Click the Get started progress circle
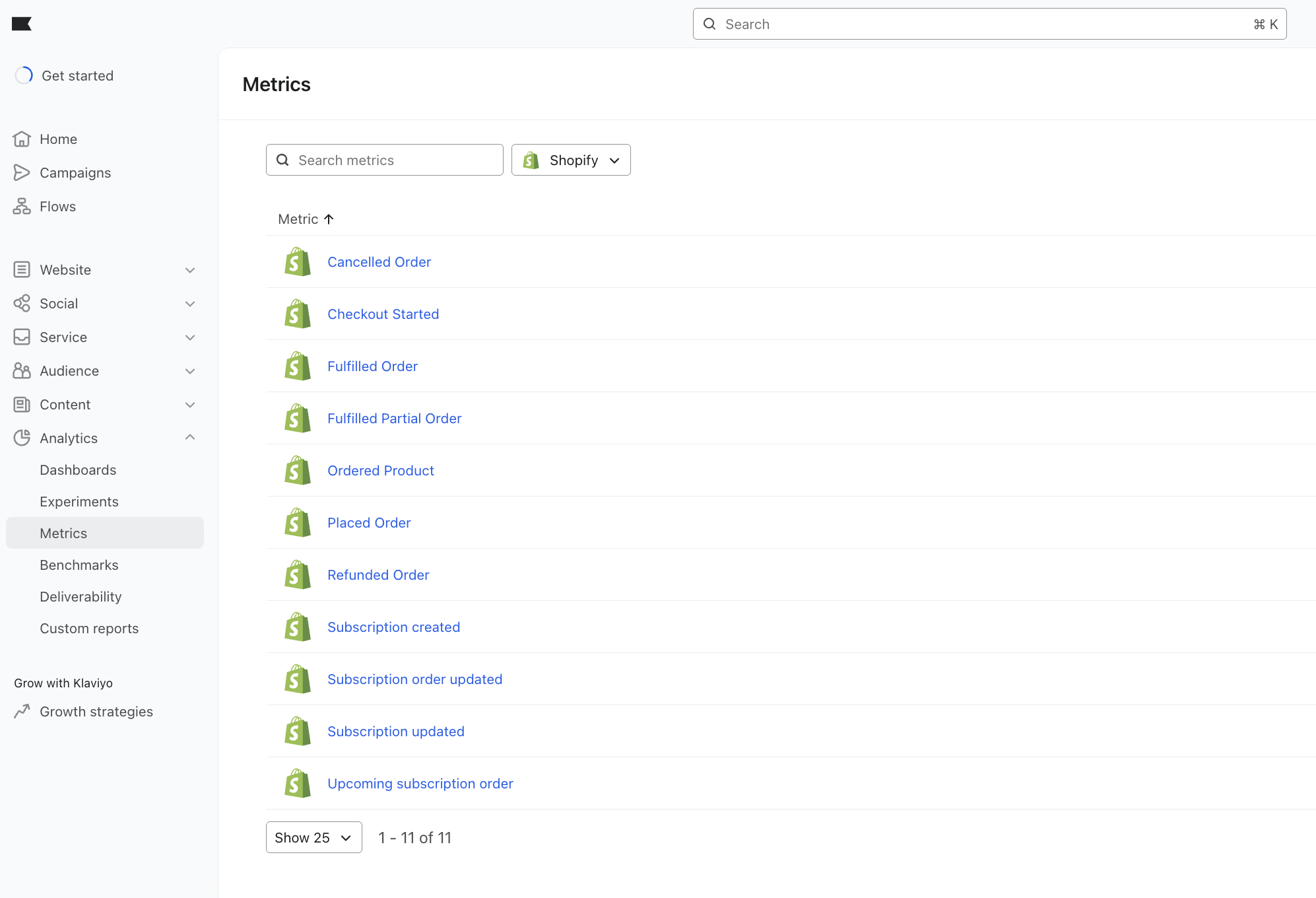Viewport: 1316px width, 898px height. [24, 75]
